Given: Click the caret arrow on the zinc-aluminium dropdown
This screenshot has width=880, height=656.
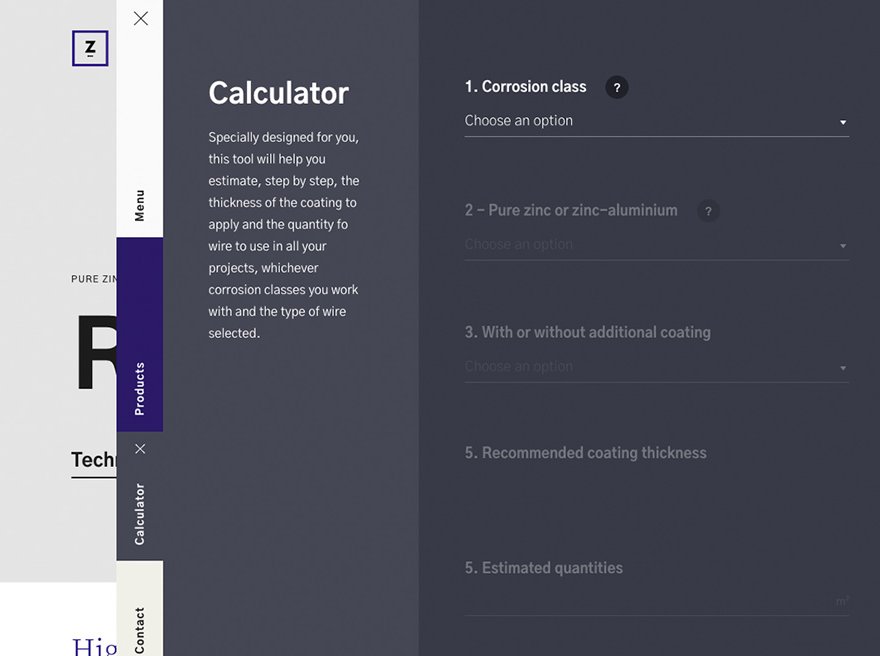Looking at the screenshot, I should [x=843, y=245].
